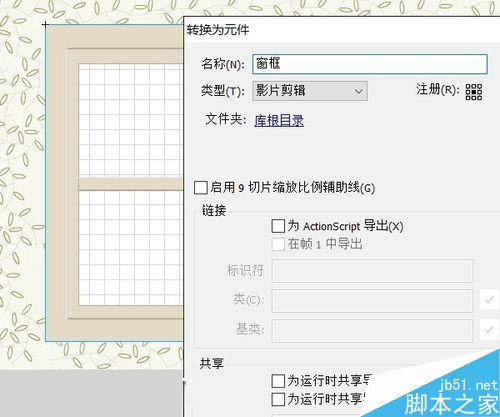Select the window frame shape on stage
This screenshot has height=417, width=500.
click(114, 183)
